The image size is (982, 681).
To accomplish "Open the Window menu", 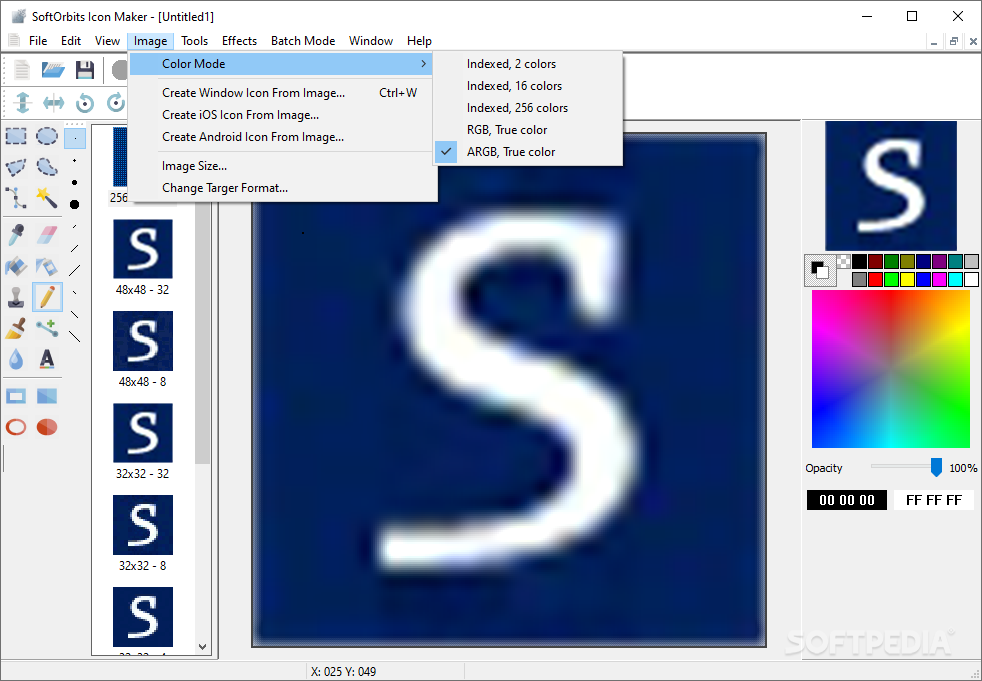I will point(371,41).
